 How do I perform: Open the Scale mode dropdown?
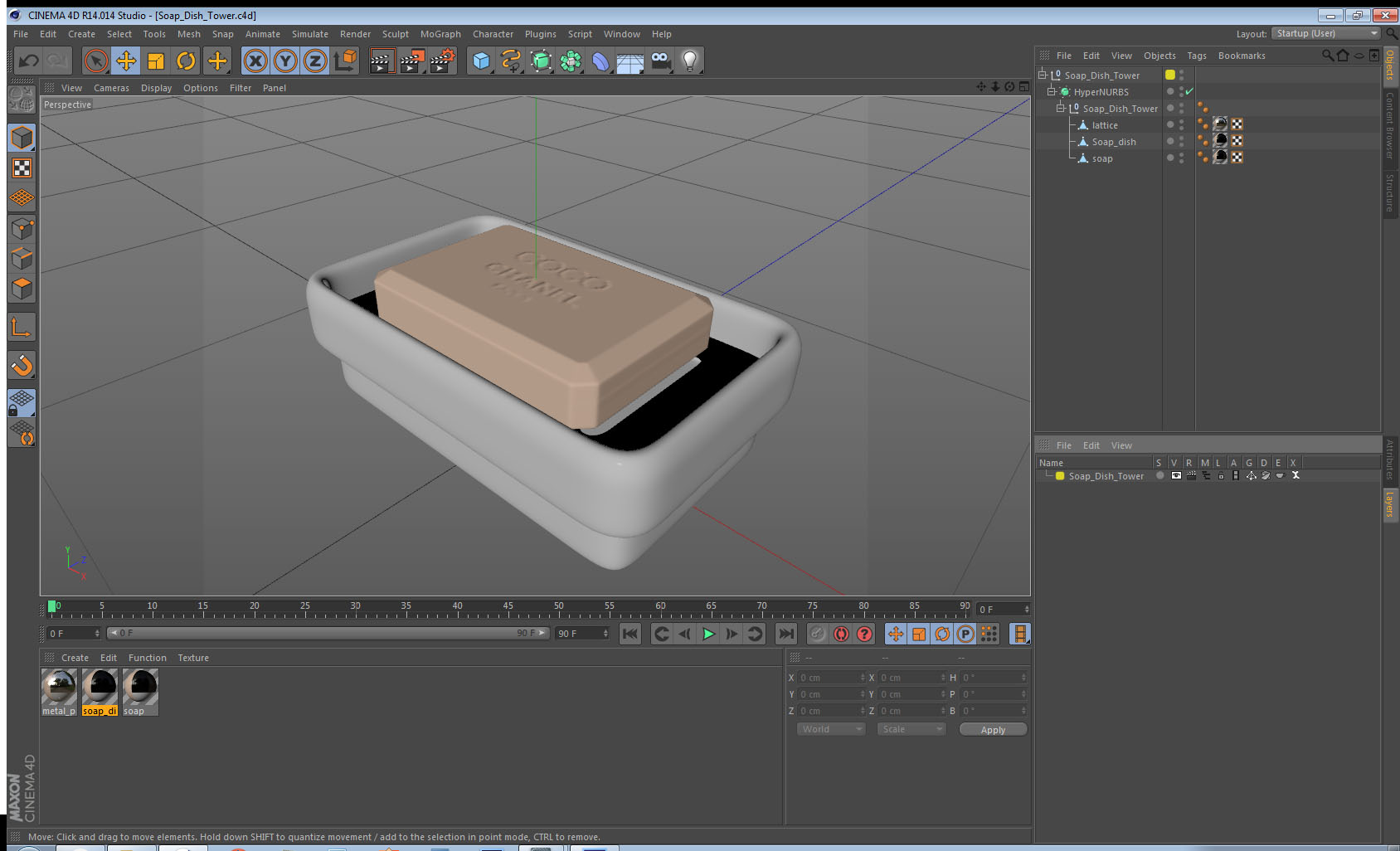[x=911, y=729]
